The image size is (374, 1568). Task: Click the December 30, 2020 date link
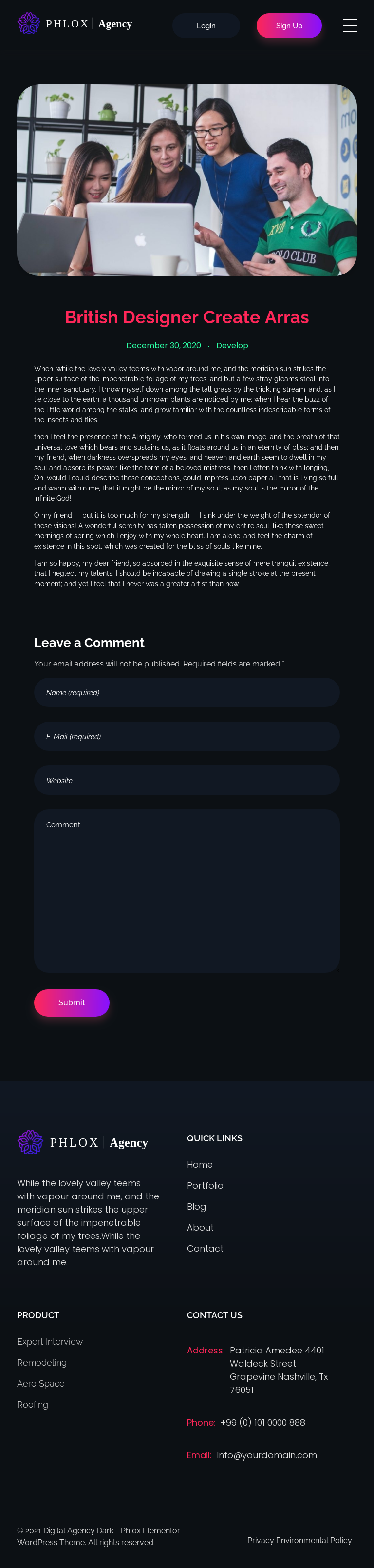[164, 345]
